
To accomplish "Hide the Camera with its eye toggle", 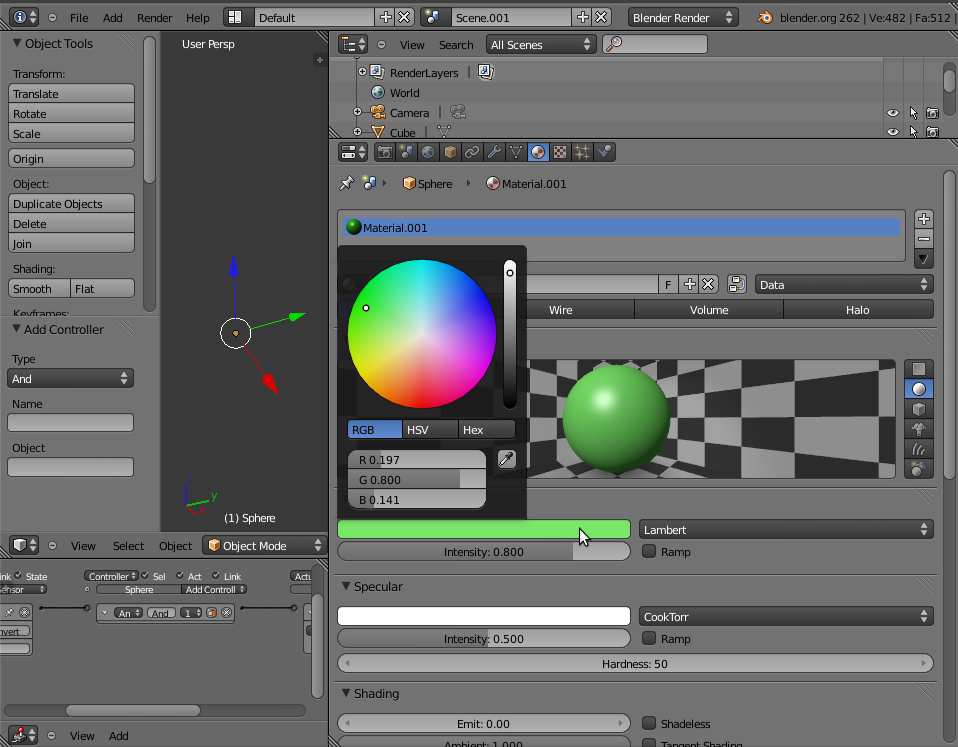I will point(893,112).
